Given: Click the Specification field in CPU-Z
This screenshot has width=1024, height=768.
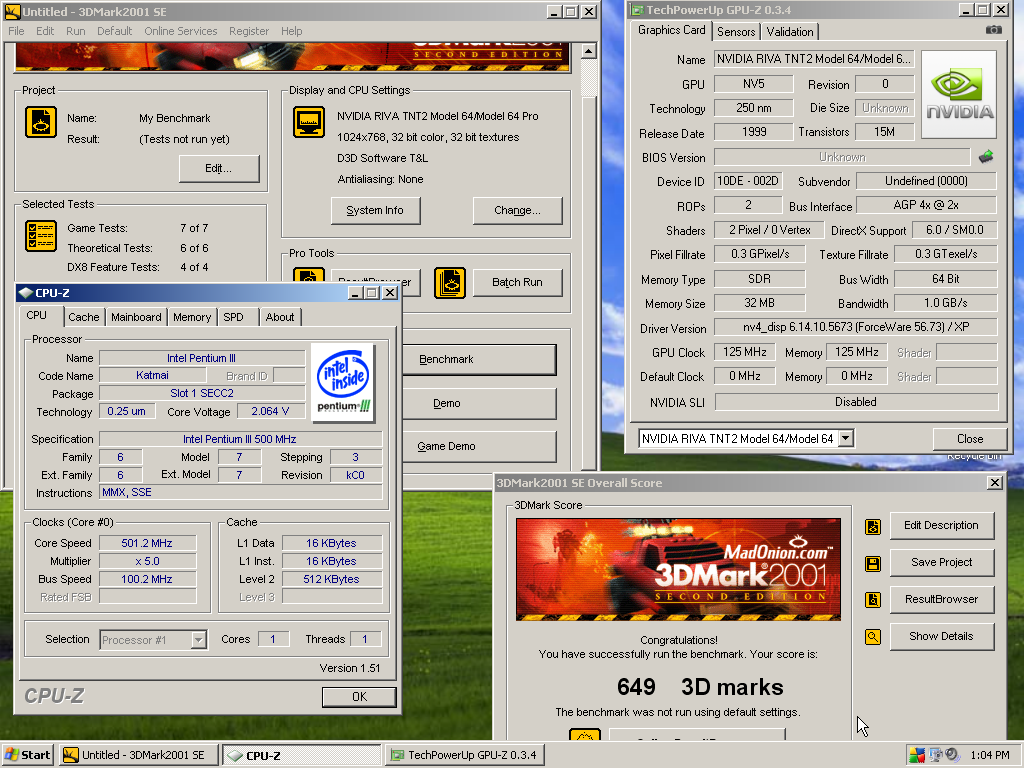Looking at the screenshot, I should (x=240, y=439).
